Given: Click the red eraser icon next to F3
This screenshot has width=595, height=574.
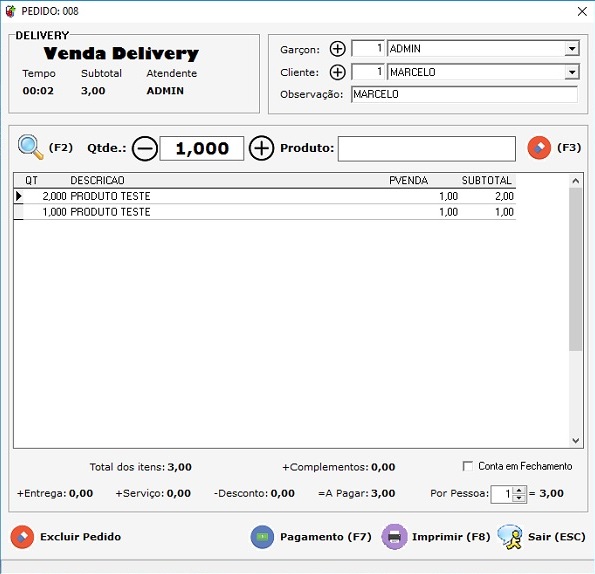Looking at the screenshot, I should click(x=539, y=148).
